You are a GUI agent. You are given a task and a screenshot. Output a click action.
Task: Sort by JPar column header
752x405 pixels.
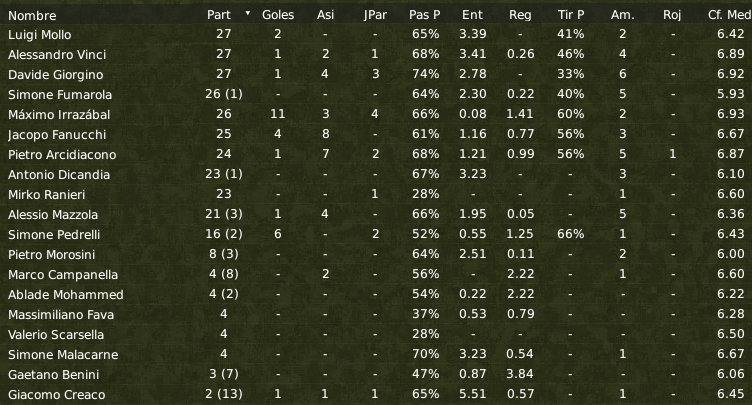point(375,15)
